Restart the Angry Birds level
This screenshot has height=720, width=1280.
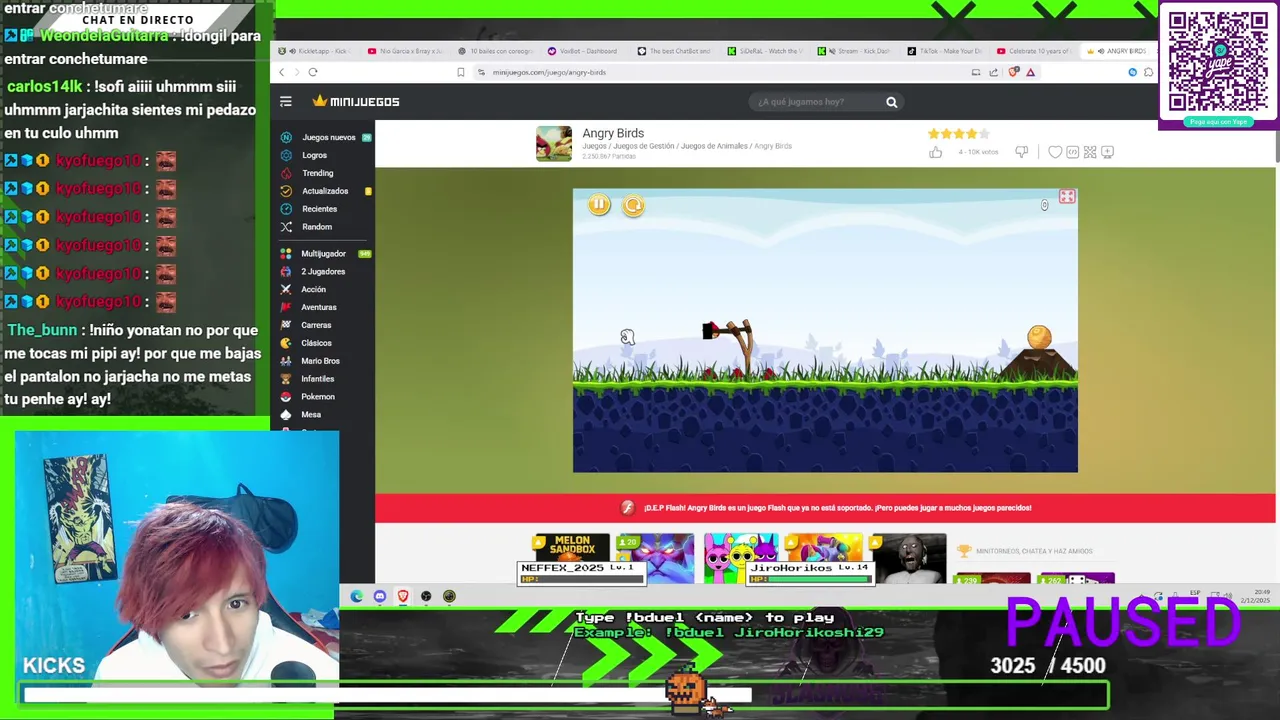click(x=633, y=205)
